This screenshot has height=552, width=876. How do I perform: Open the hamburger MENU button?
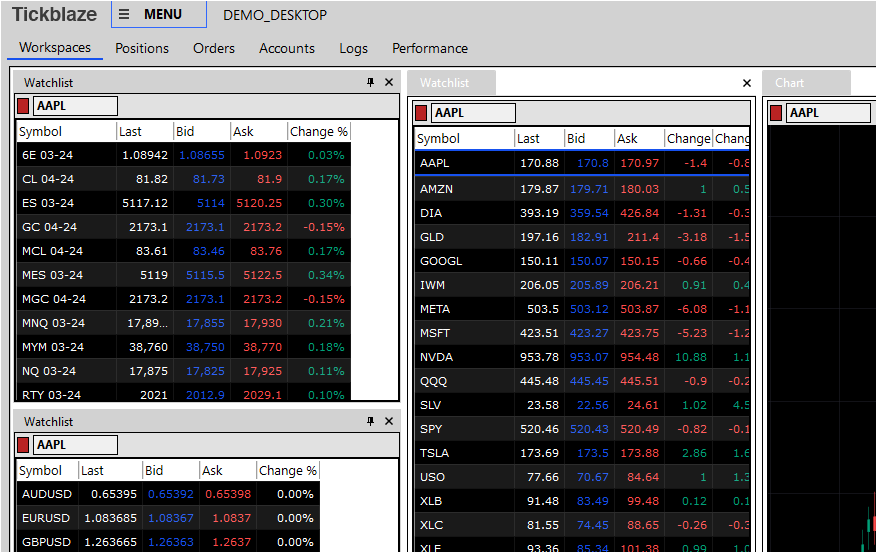(159, 15)
